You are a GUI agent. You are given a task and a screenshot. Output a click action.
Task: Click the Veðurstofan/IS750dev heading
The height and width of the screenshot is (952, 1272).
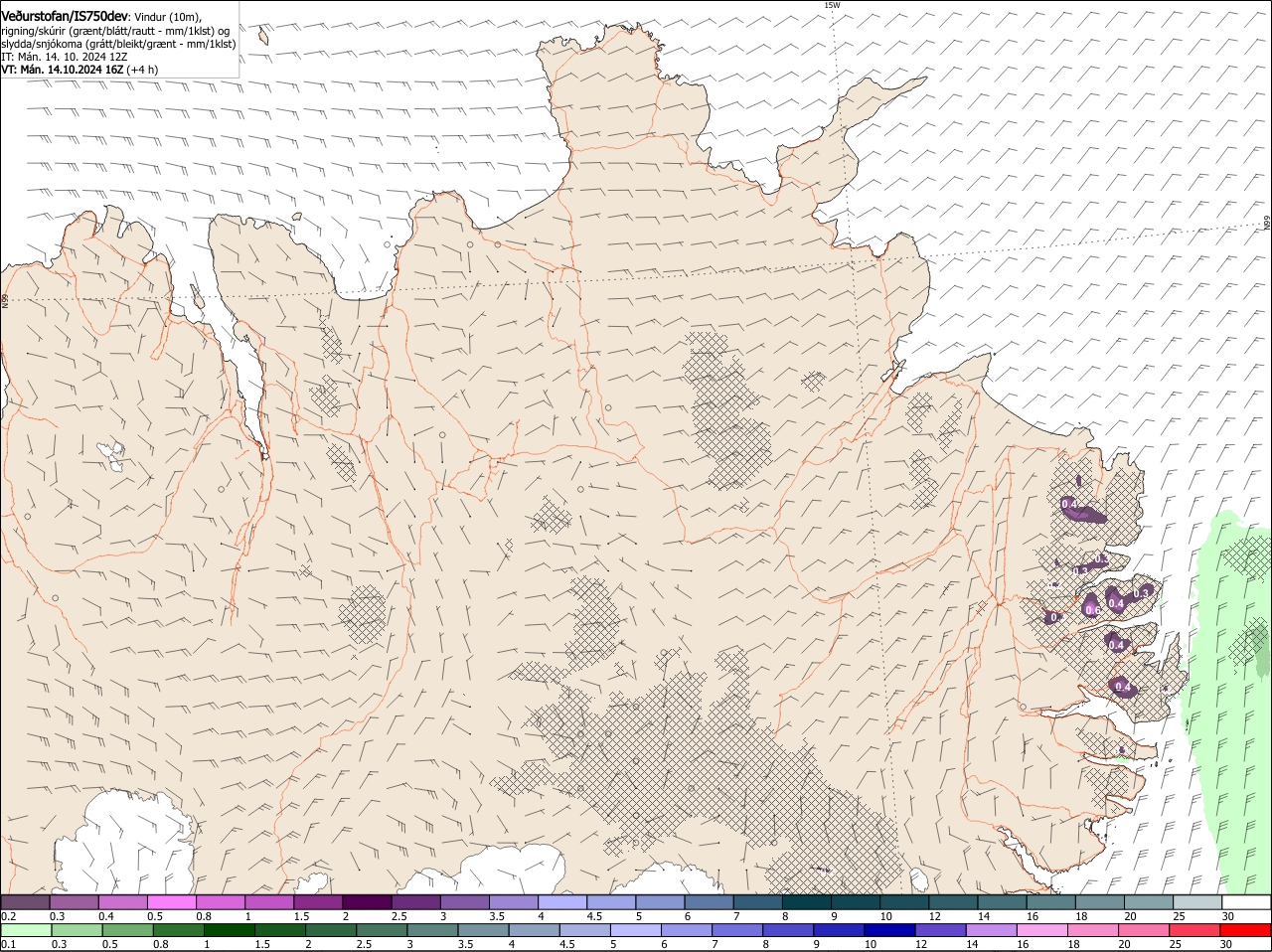pos(65,16)
